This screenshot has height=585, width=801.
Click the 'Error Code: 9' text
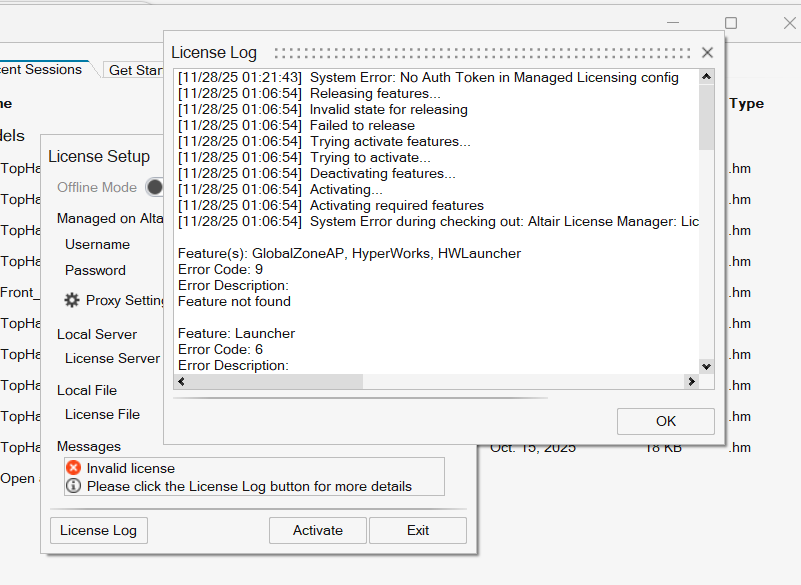point(220,269)
